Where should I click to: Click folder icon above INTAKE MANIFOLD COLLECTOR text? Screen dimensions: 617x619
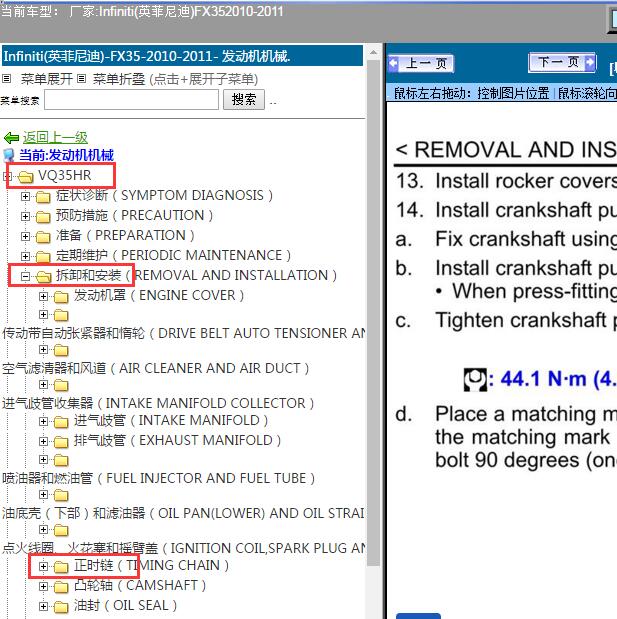coord(61,385)
